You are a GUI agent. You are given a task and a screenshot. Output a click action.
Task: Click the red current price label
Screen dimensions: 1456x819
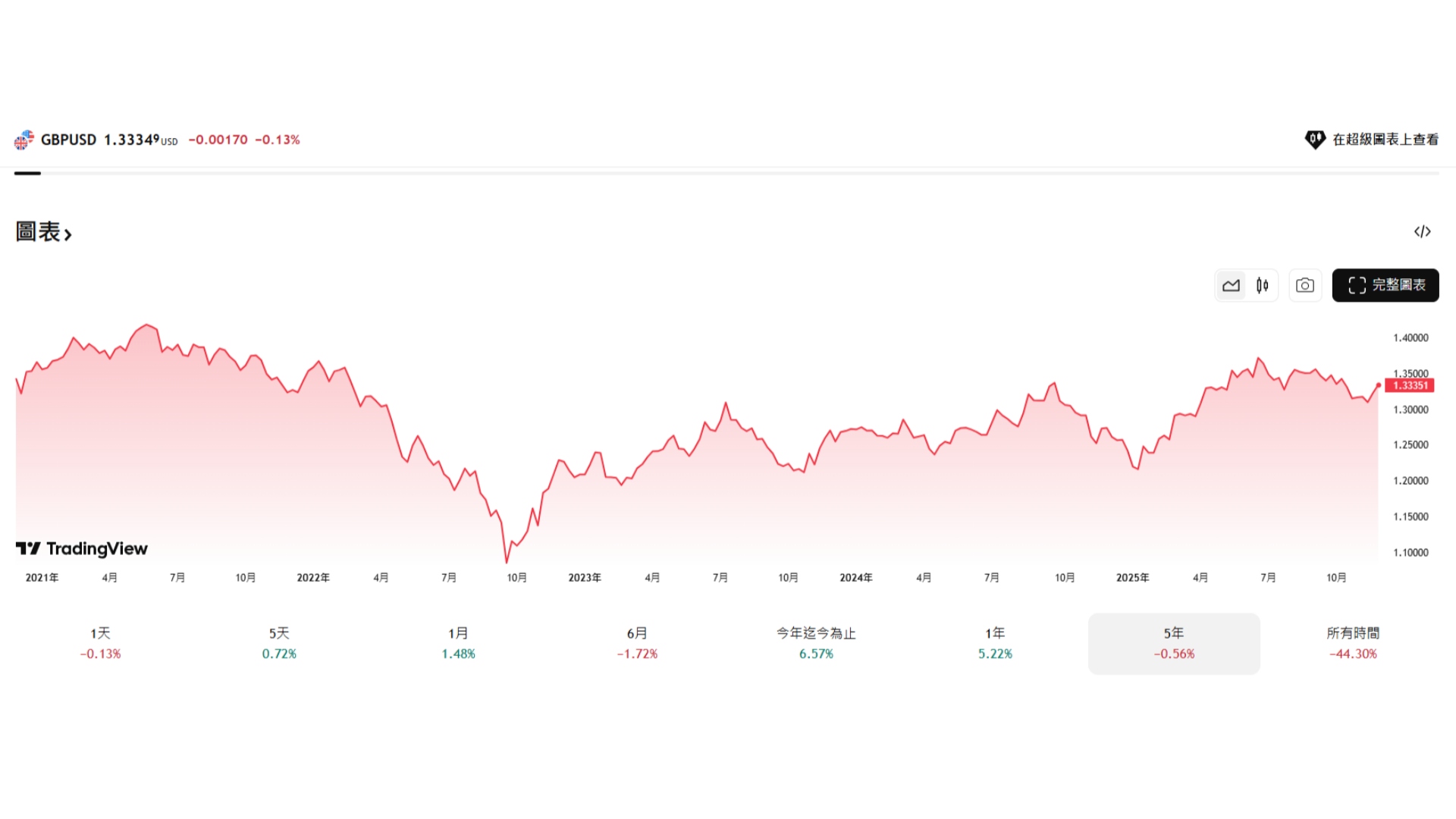click(1410, 386)
